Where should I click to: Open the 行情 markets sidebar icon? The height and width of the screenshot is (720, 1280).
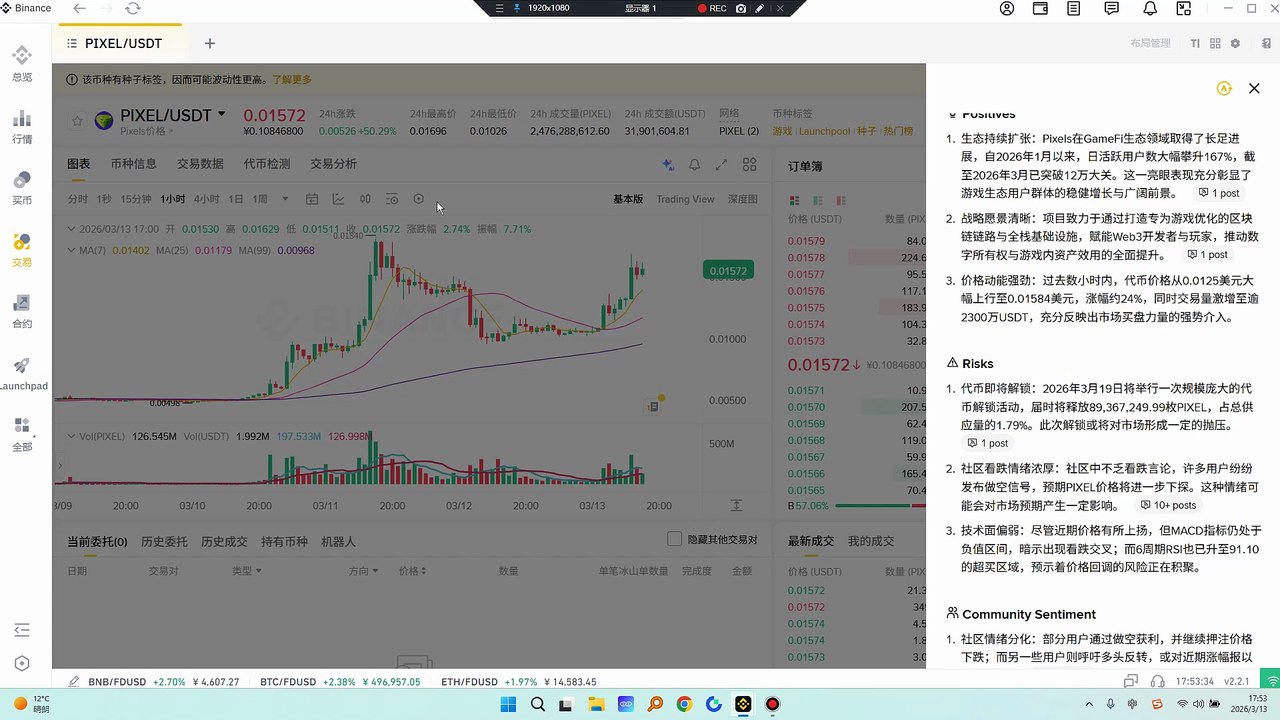coord(22,125)
